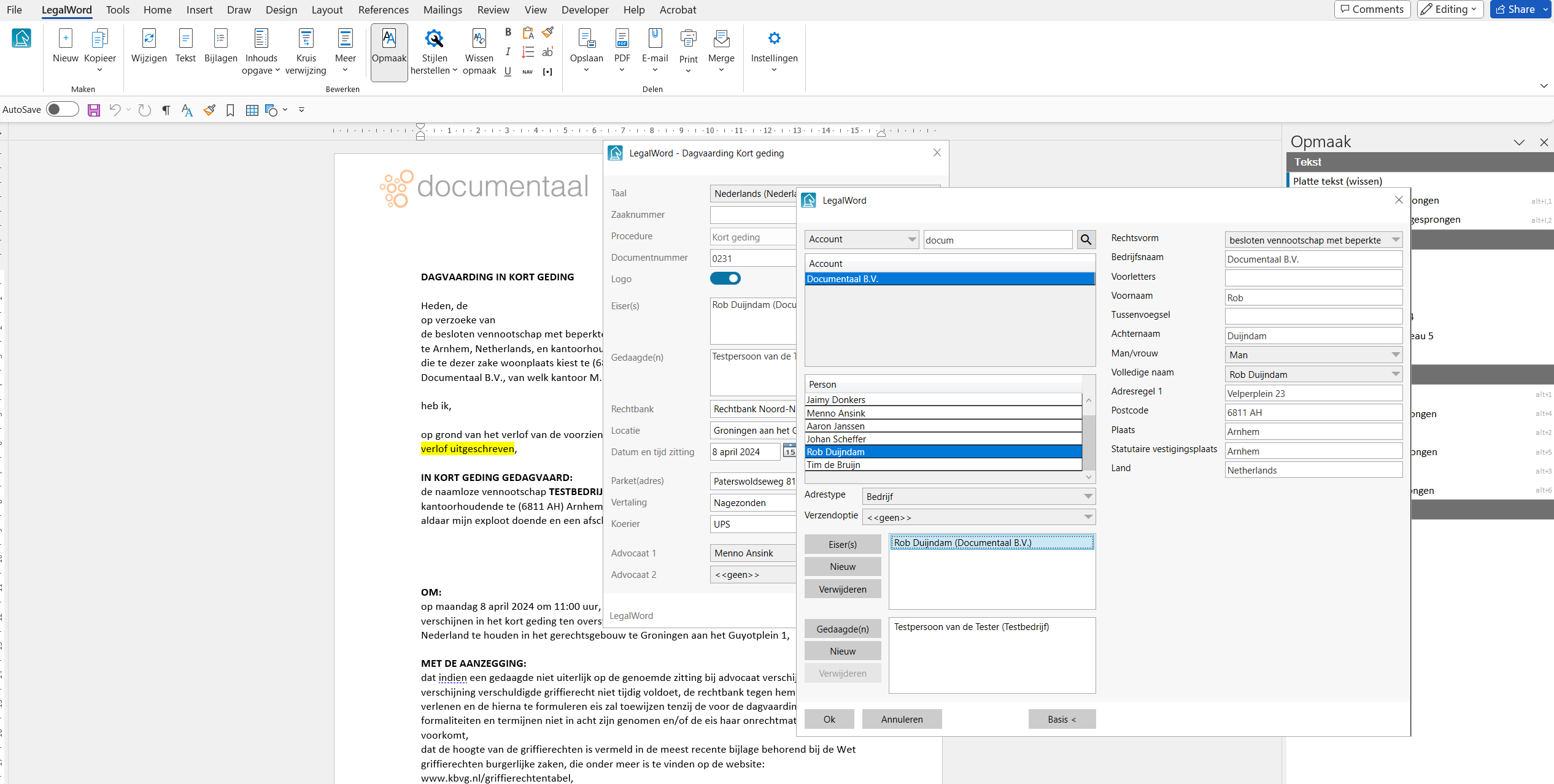The image size is (1554, 784).
Task: Click the Basis < button
Action: pos(1062,719)
